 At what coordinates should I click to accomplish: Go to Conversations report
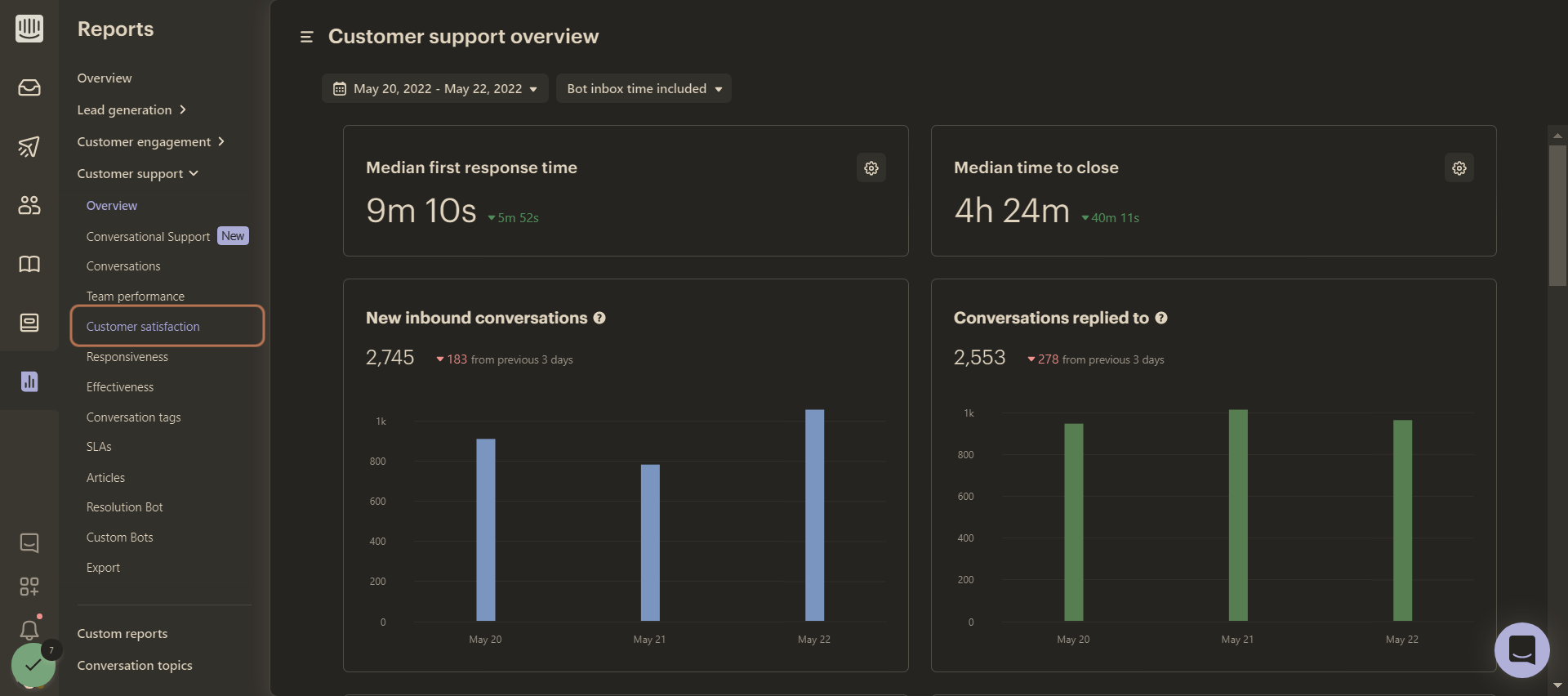[123, 266]
